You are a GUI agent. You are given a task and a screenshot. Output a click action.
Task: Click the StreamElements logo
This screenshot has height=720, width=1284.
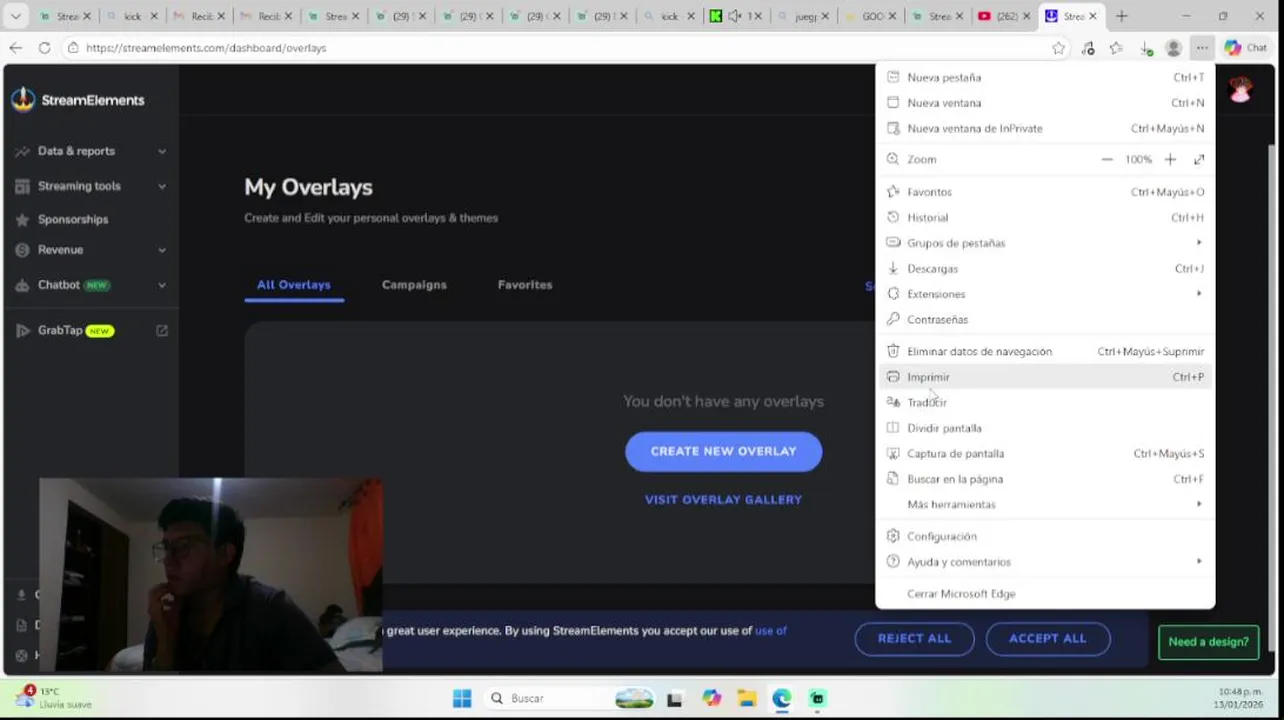coord(78,100)
